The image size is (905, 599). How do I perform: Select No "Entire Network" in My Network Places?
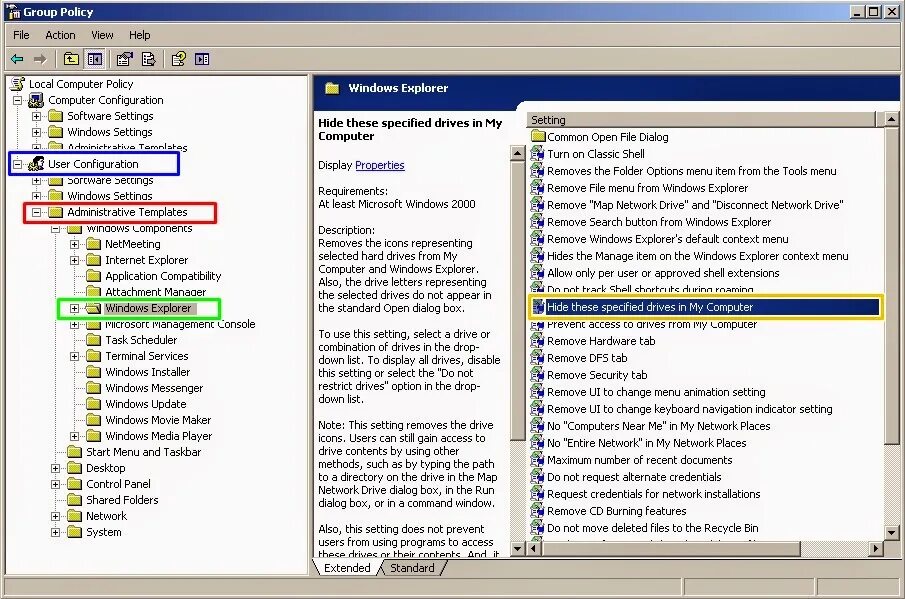point(646,443)
